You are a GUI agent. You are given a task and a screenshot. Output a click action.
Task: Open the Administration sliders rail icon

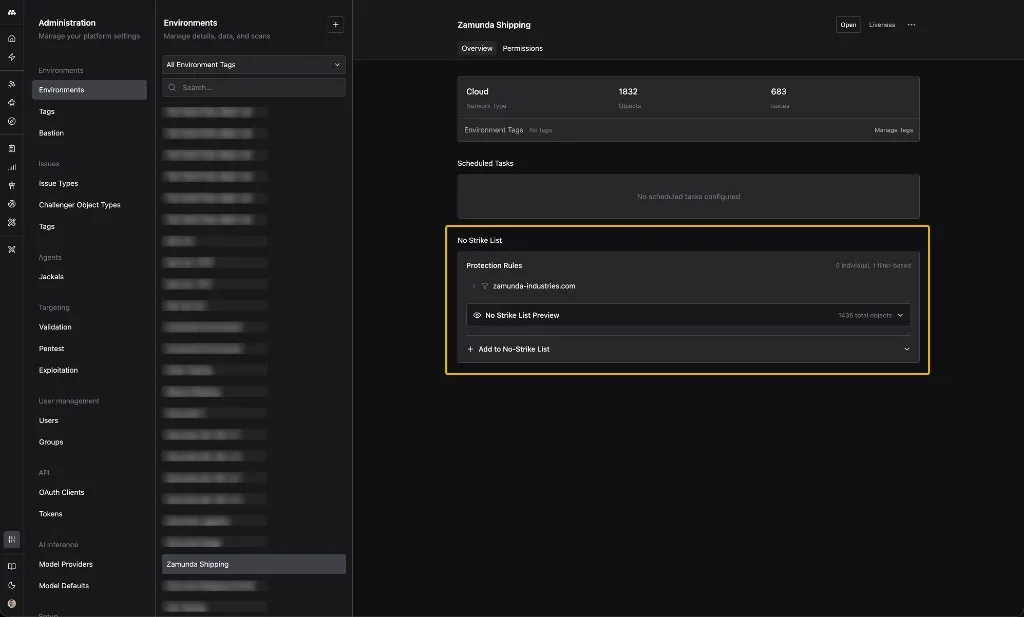12,539
